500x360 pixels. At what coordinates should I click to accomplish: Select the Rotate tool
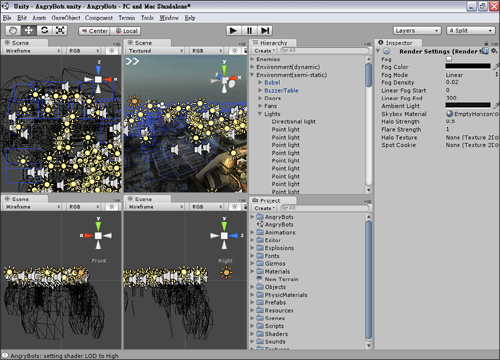(x=44, y=31)
